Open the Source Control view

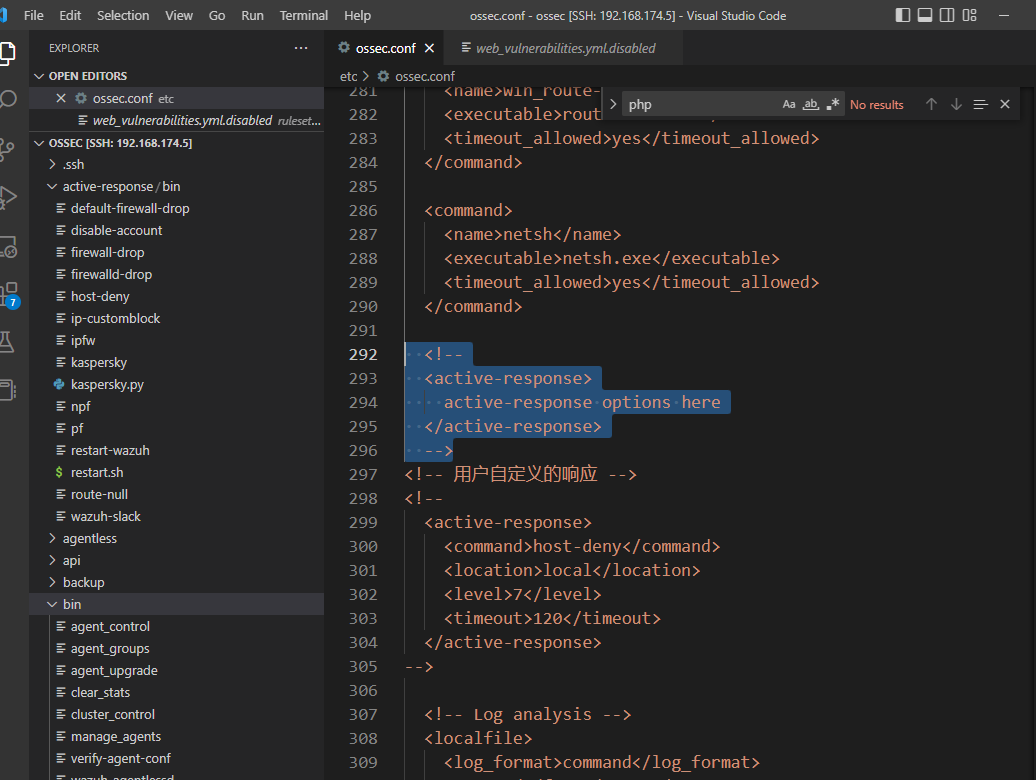point(7,149)
